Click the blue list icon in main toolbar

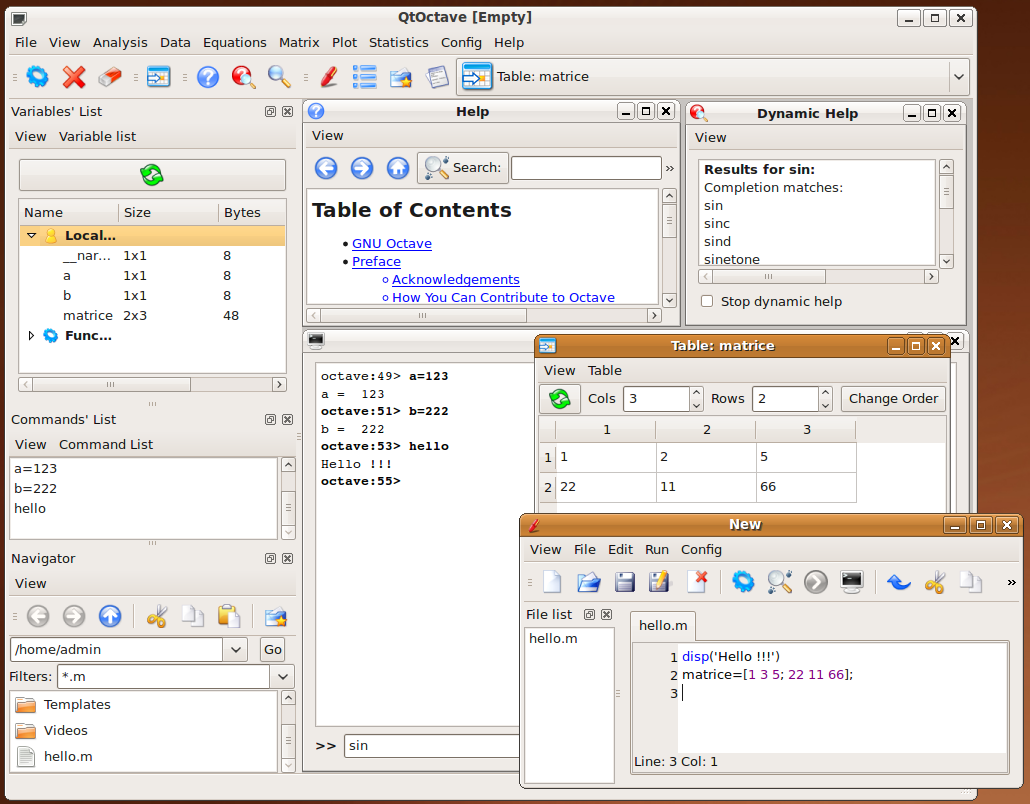(x=365, y=77)
